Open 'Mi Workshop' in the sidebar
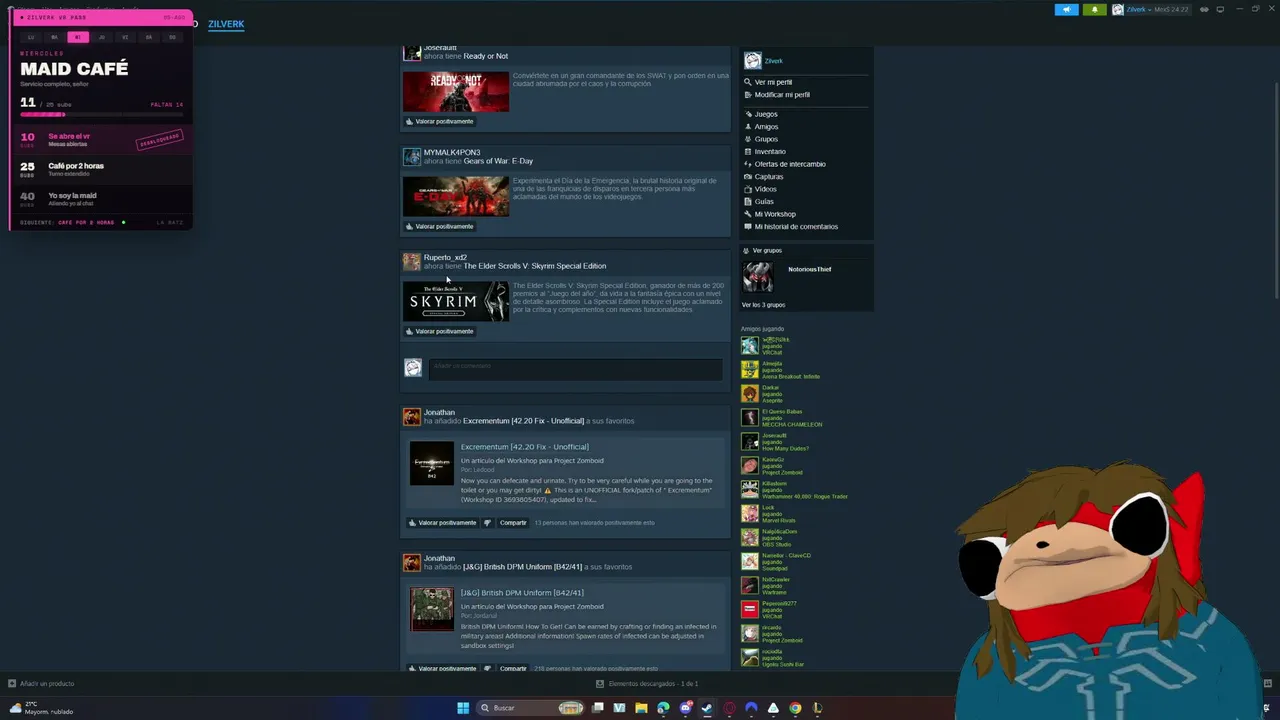The image size is (1280, 720). [775, 214]
